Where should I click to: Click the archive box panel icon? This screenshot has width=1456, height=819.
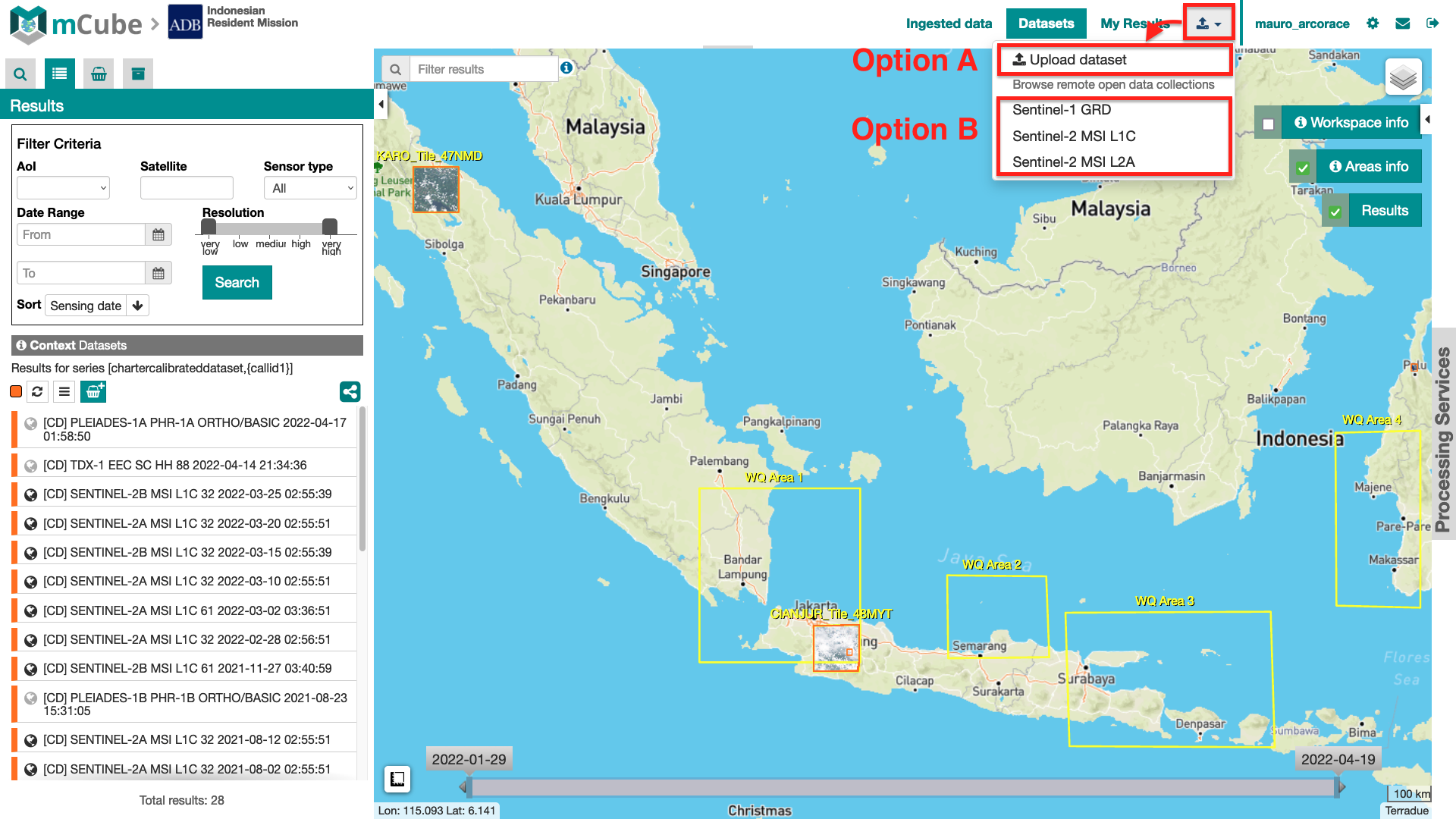click(x=138, y=74)
